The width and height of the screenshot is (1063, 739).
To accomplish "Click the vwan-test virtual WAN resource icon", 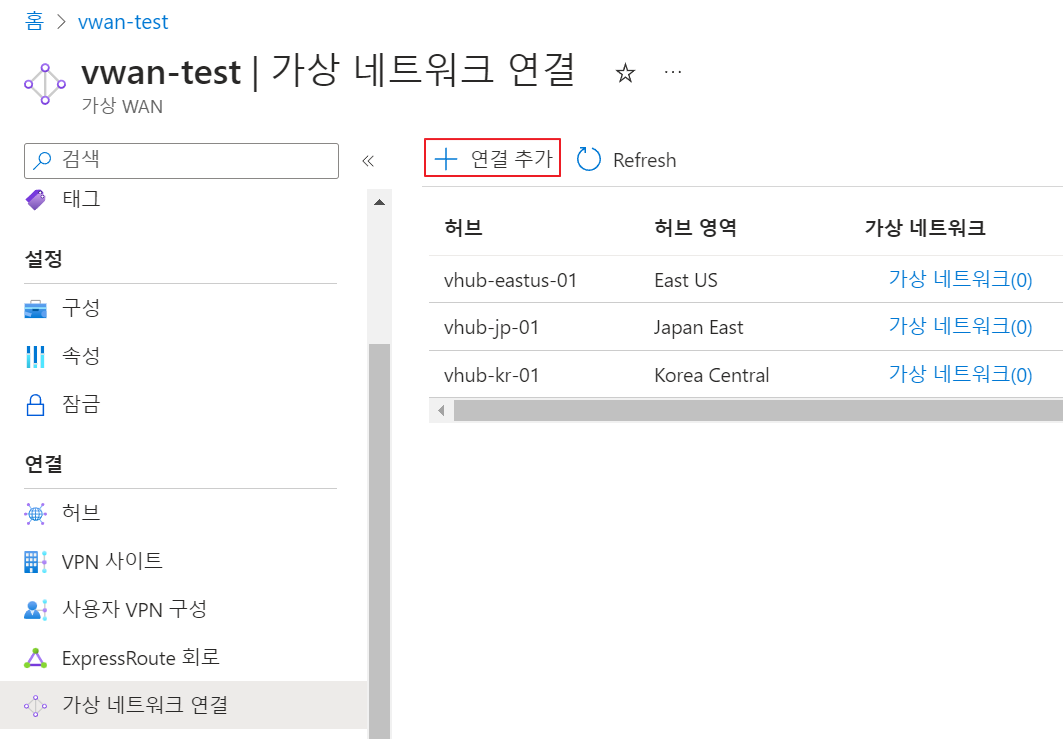I will (45, 84).
